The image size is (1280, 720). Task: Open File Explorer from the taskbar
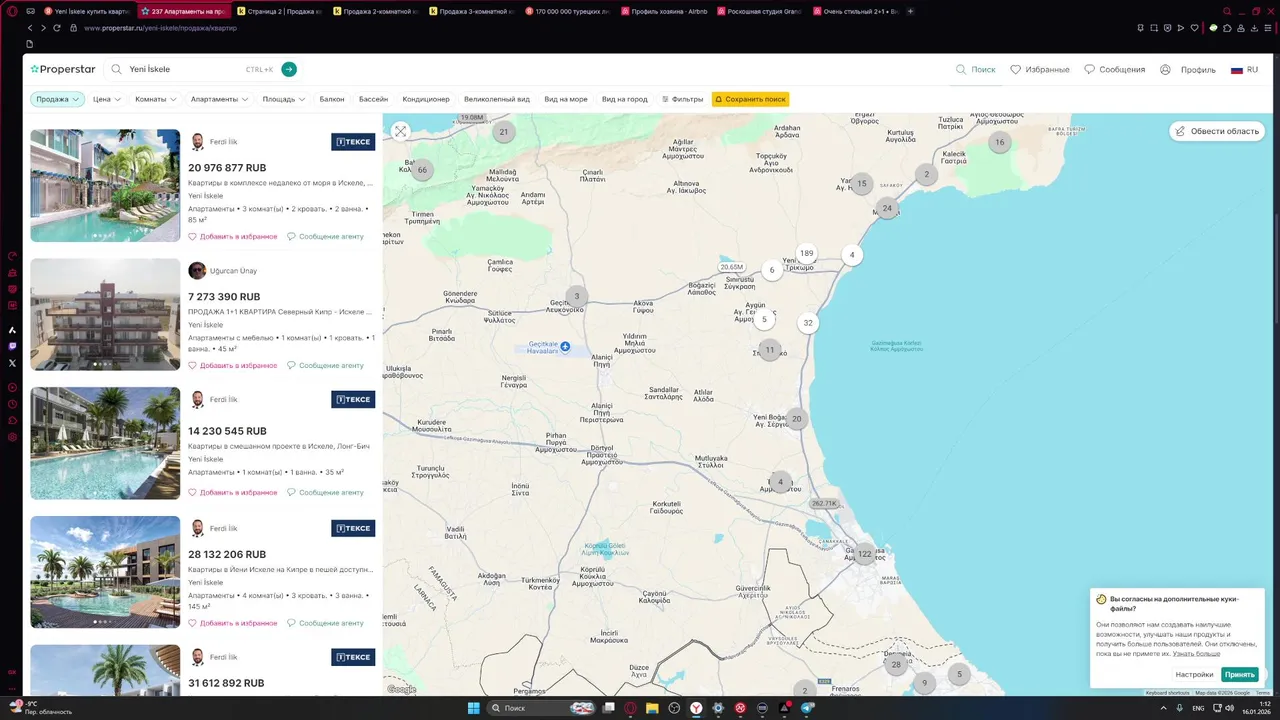652,708
